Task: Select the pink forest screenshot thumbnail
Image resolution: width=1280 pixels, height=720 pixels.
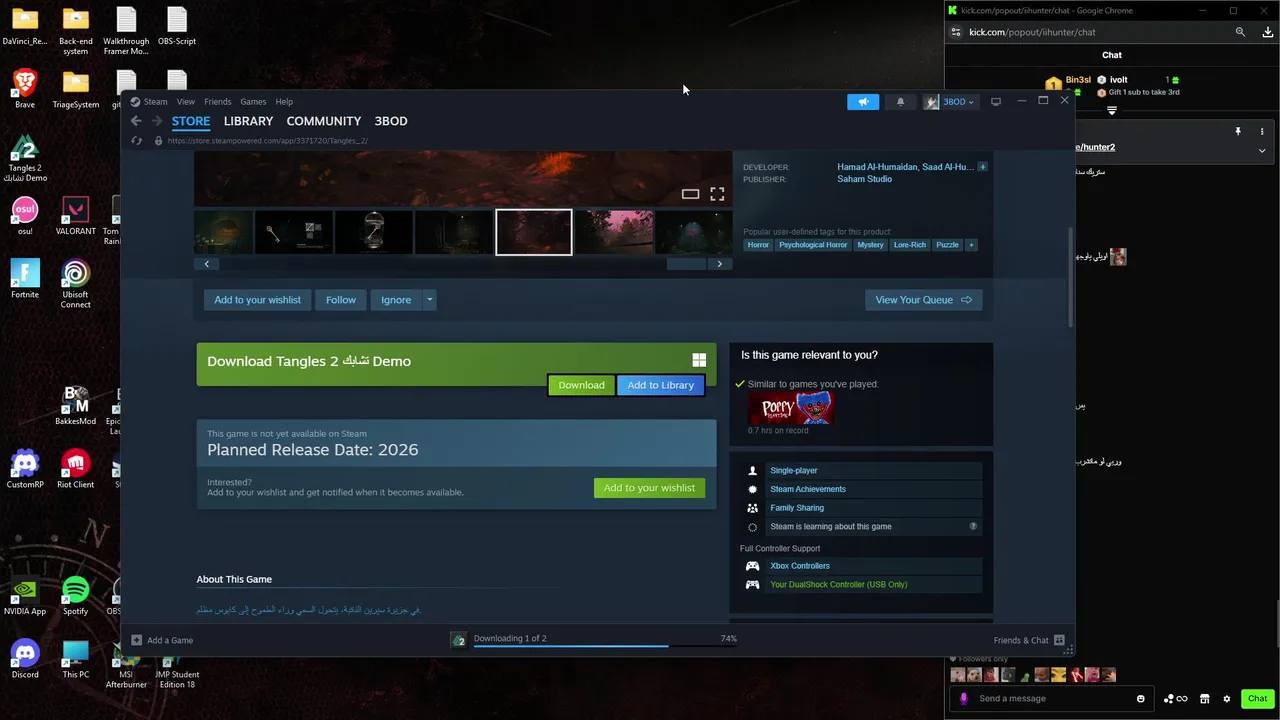Action: click(613, 232)
